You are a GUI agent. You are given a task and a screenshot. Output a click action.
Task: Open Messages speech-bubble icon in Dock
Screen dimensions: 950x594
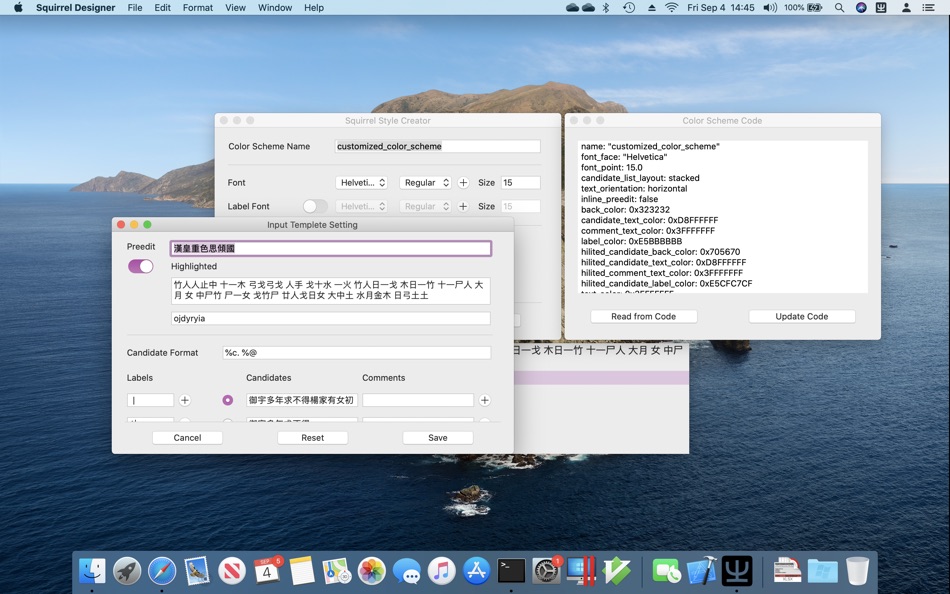click(x=407, y=570)
